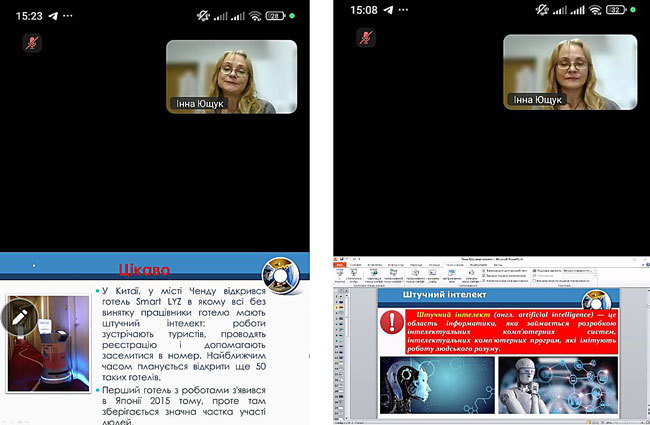650x425 pixels.
Task: Open the red File tab in PowerPoint
Action: [x=340, y=264]
